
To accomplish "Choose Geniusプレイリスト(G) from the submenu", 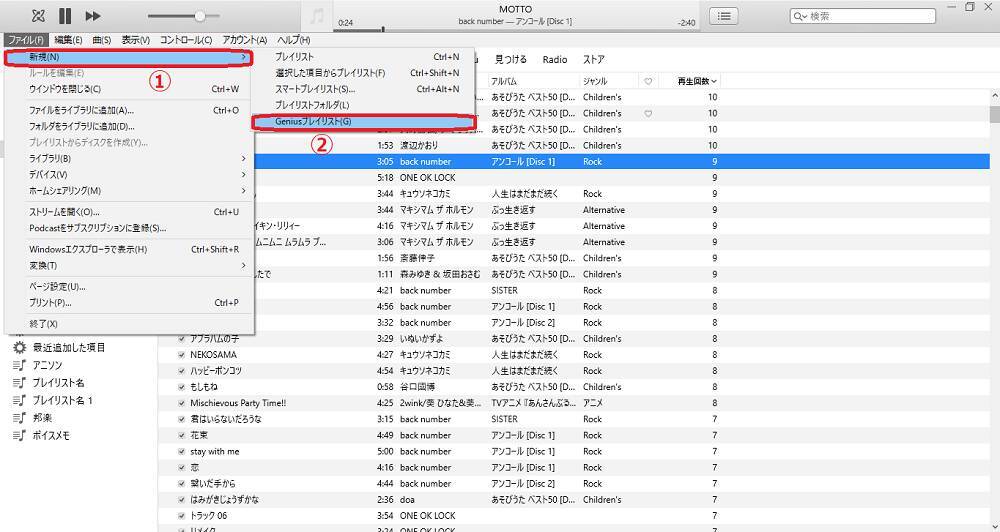I will click(313, 121).
